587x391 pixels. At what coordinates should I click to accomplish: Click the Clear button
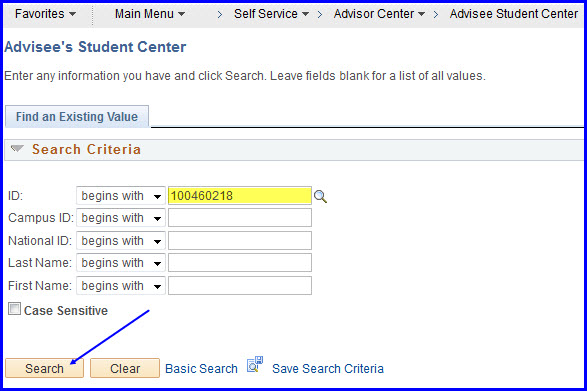tap(125, 368)
